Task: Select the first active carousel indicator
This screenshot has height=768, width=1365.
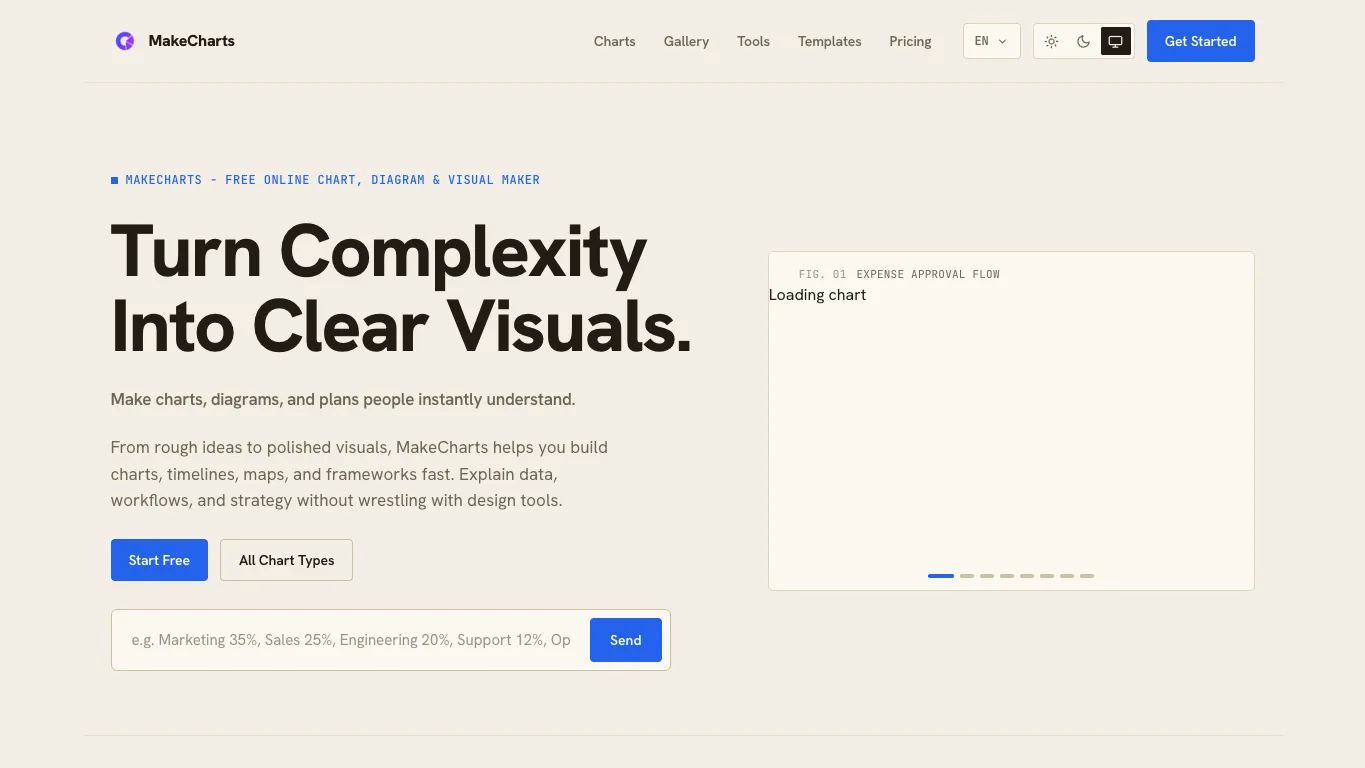Action: [x=940, y=576]
